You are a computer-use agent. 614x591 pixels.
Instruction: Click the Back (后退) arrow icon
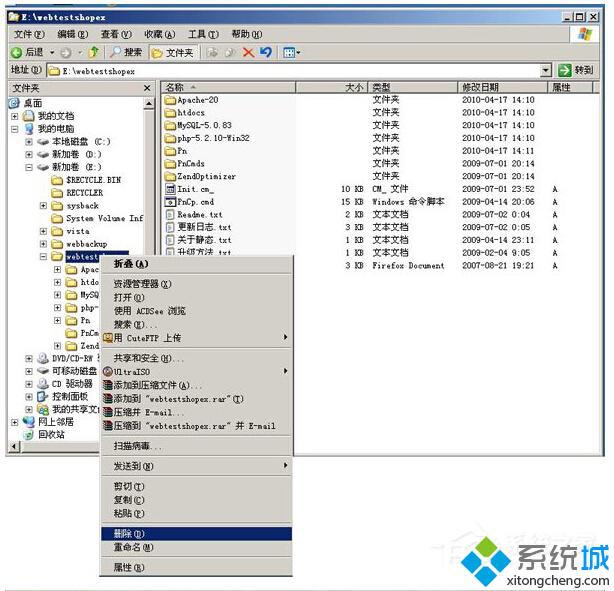16,52
